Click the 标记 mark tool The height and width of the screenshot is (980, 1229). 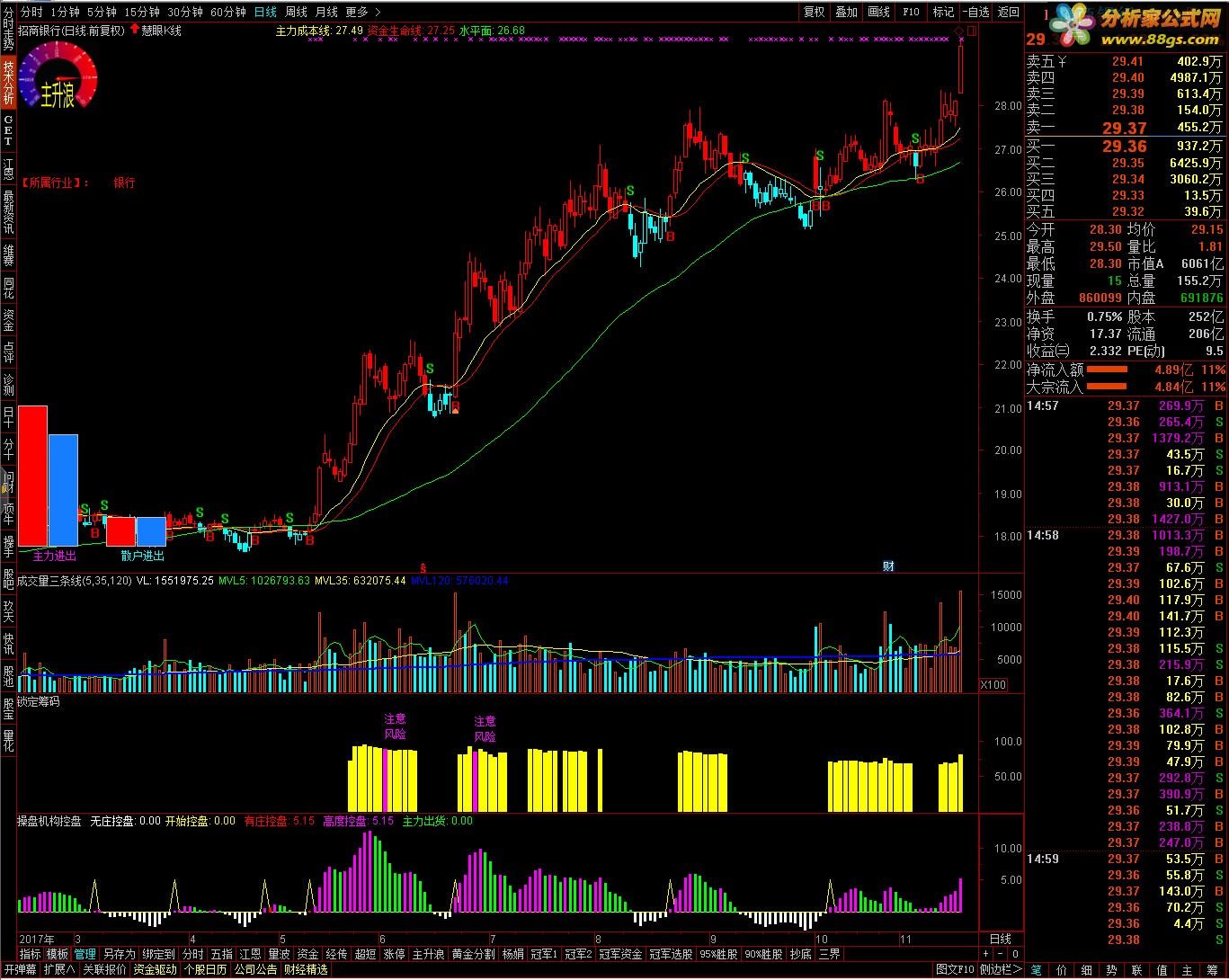tap(943, 12)
